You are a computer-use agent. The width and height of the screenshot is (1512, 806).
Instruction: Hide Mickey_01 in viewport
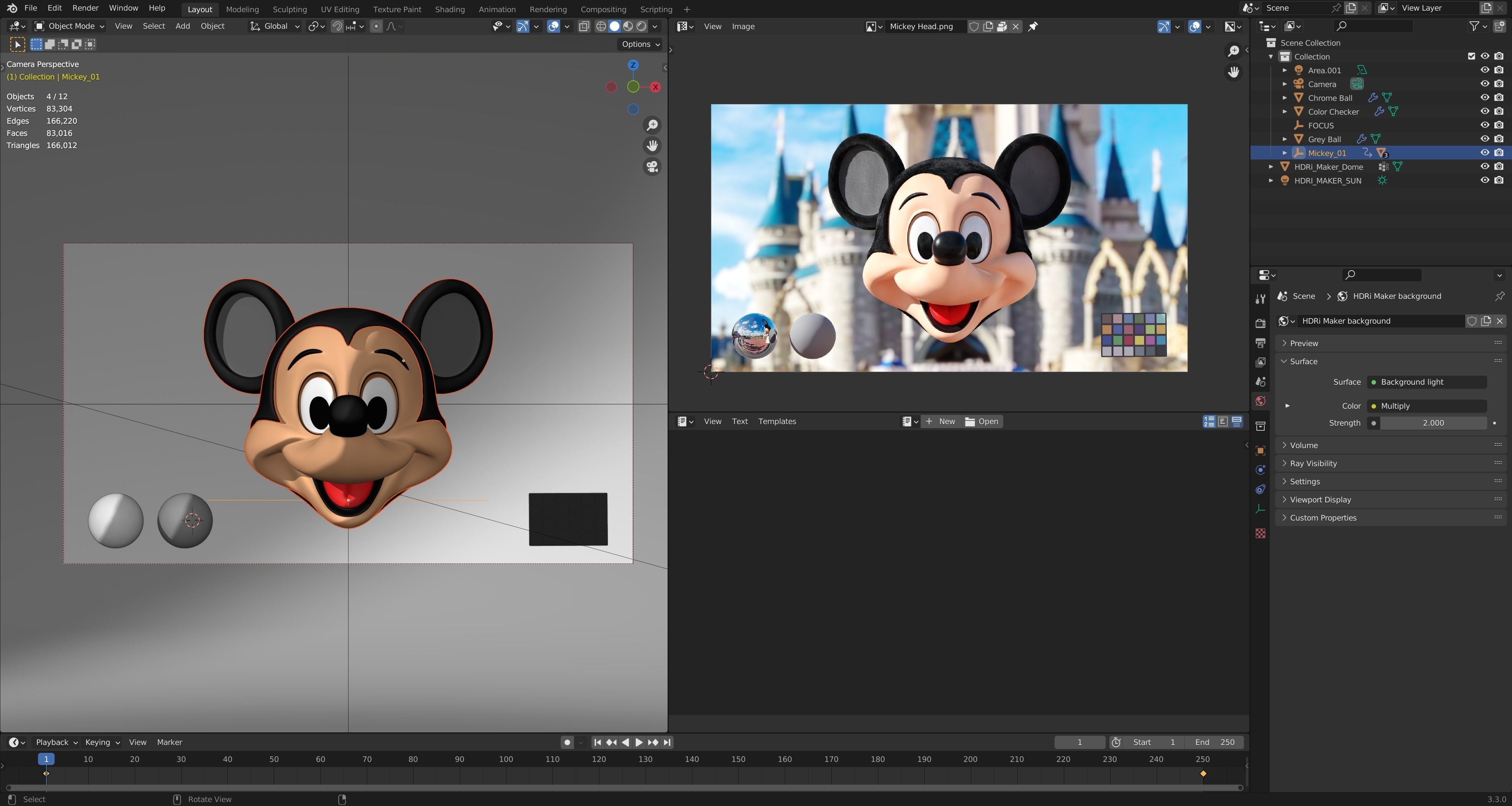1485,152
